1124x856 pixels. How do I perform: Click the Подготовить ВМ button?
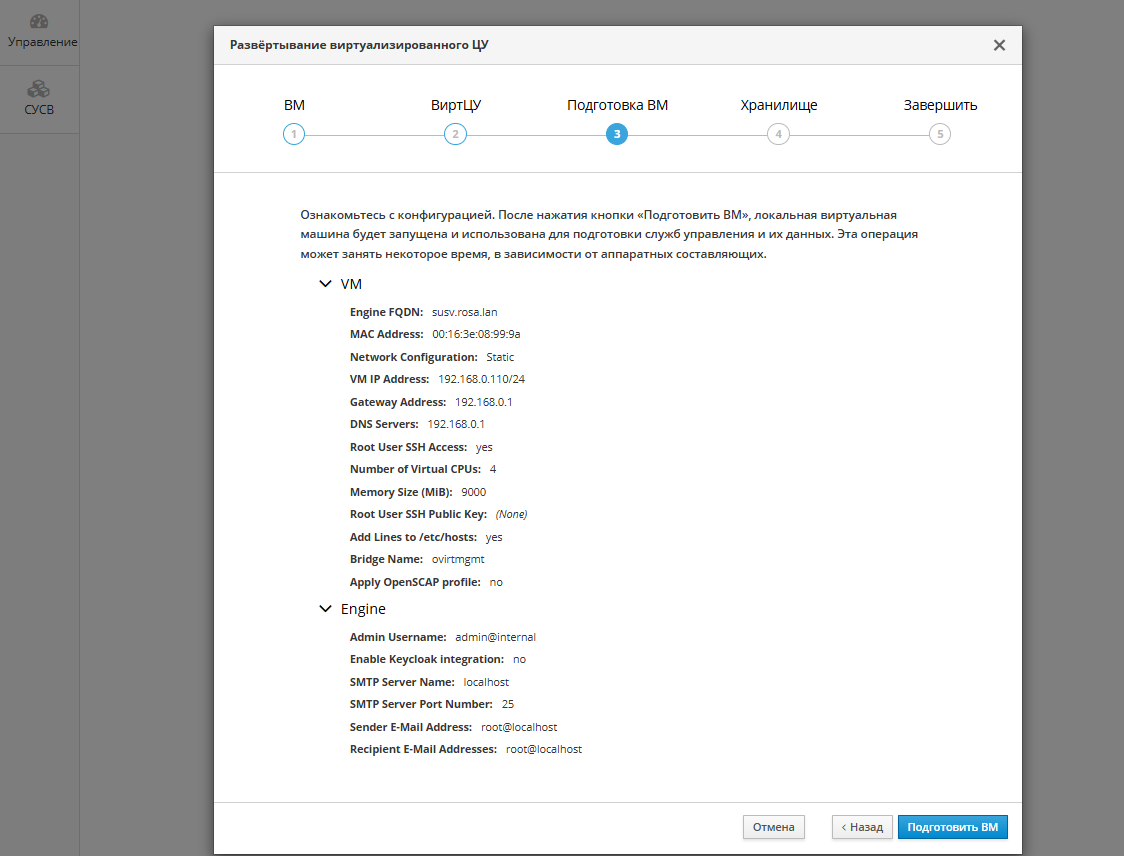point(952,827)
